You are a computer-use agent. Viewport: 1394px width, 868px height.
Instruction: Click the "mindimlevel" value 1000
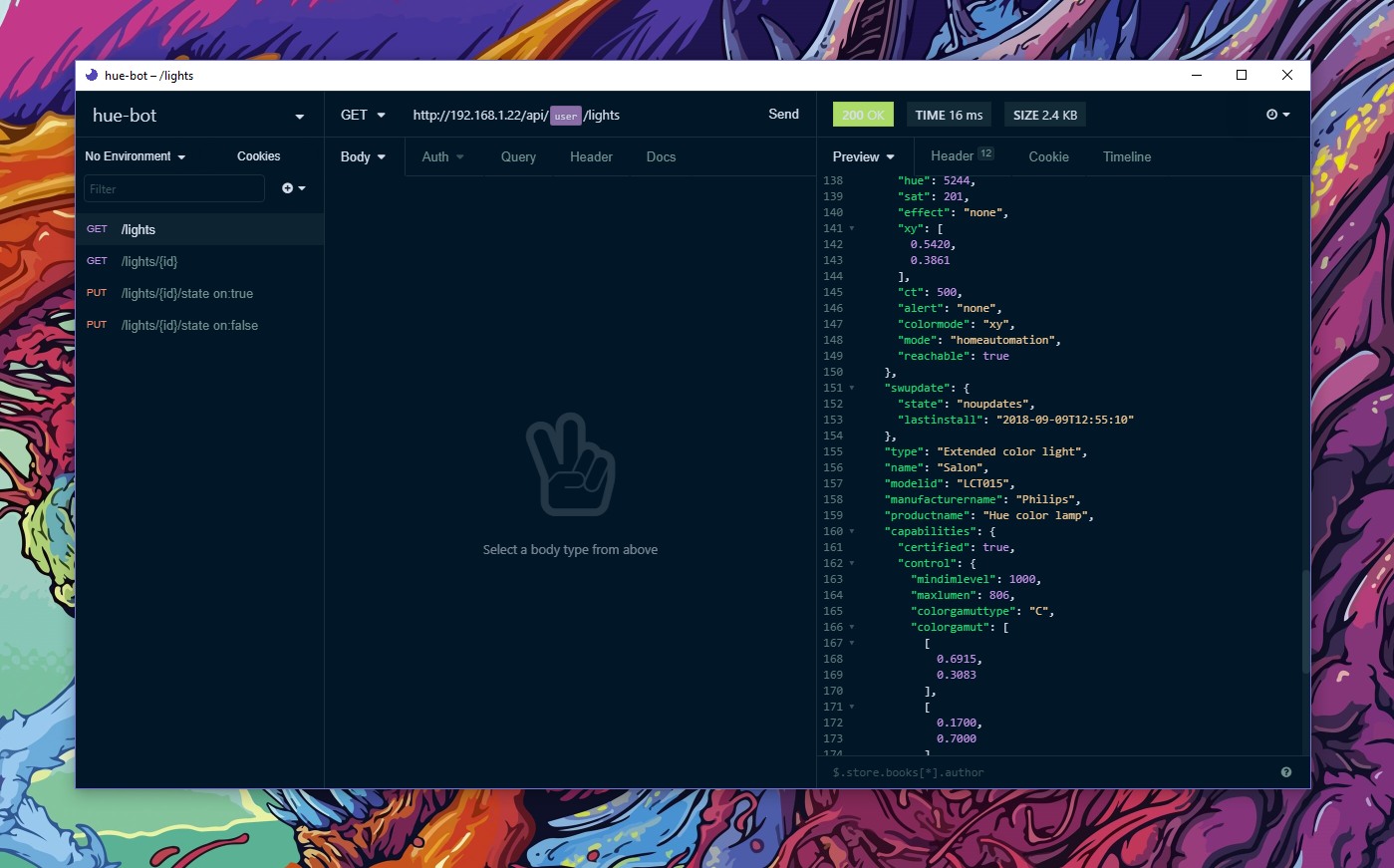pyautogui.click(x=1022, y=579)
